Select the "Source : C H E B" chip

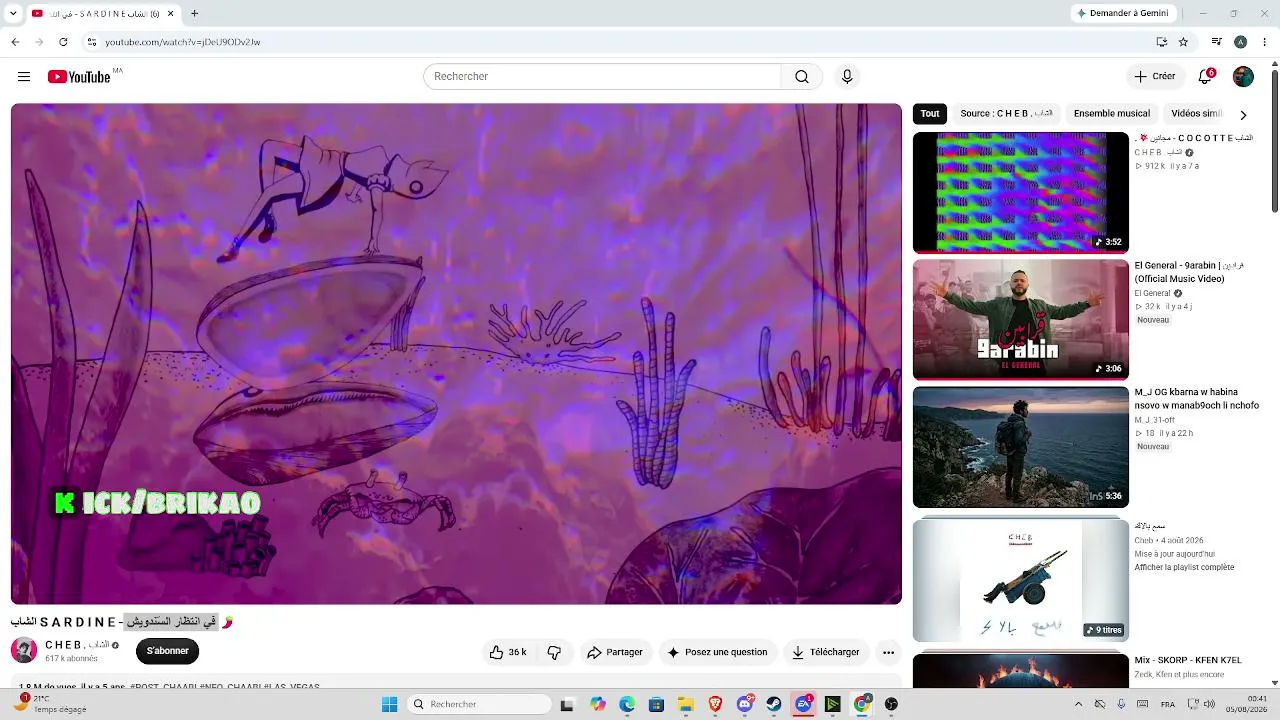coord(1006,114)
